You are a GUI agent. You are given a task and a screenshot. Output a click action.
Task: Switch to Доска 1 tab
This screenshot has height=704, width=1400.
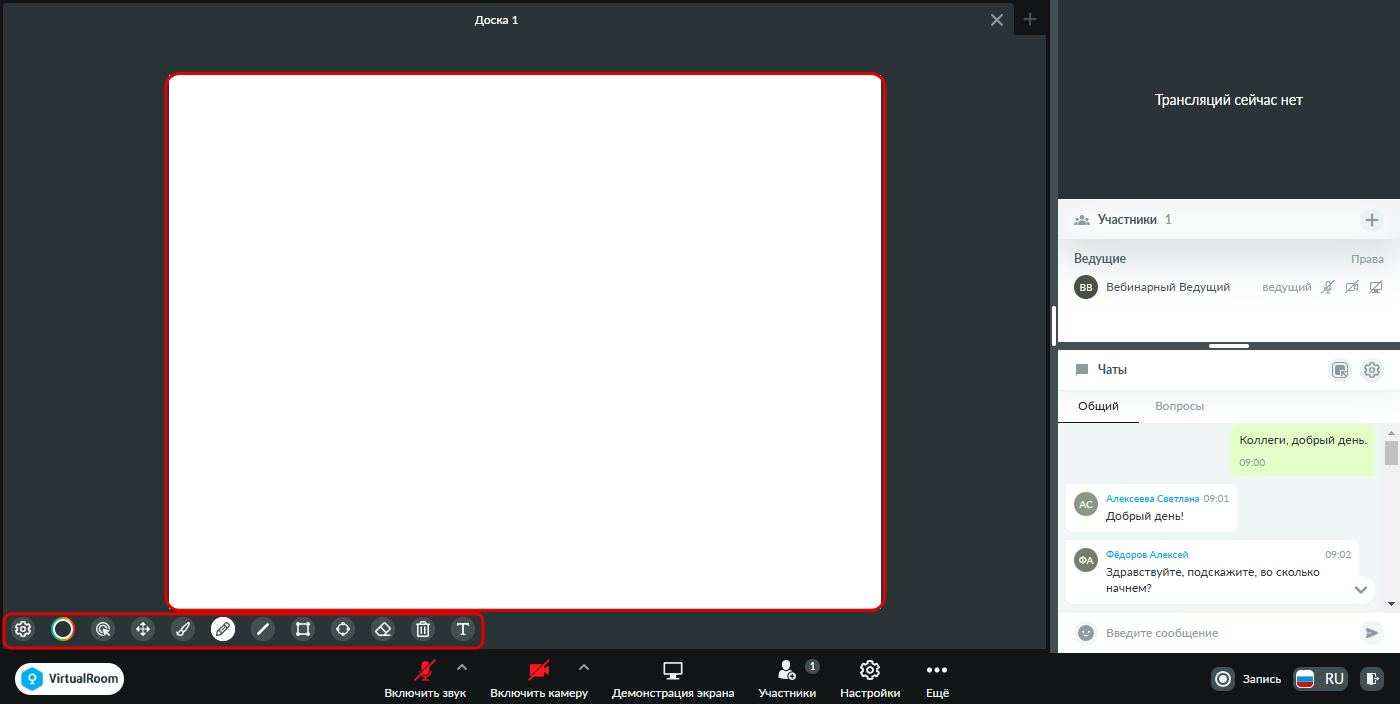(496, 20)
